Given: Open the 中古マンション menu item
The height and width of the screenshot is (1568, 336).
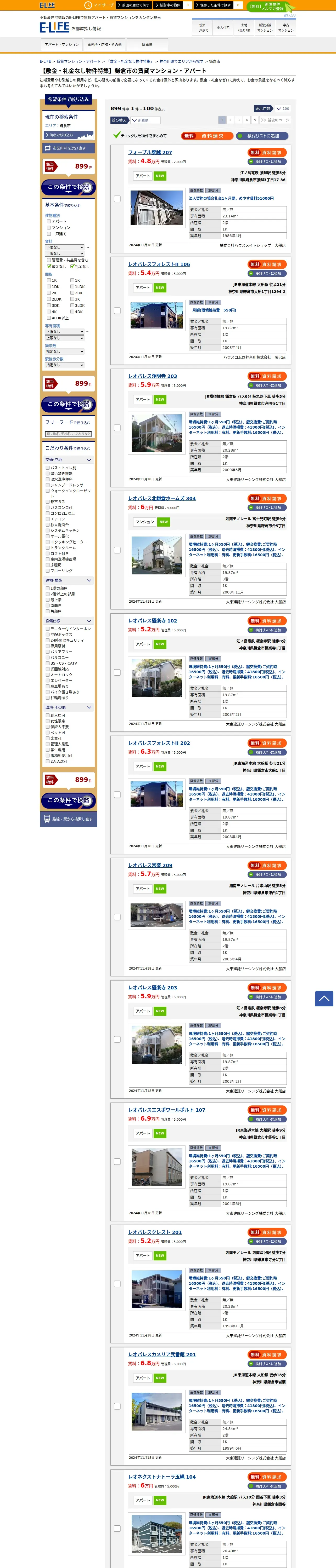Looking at the screenshot, I should point(286,27).
